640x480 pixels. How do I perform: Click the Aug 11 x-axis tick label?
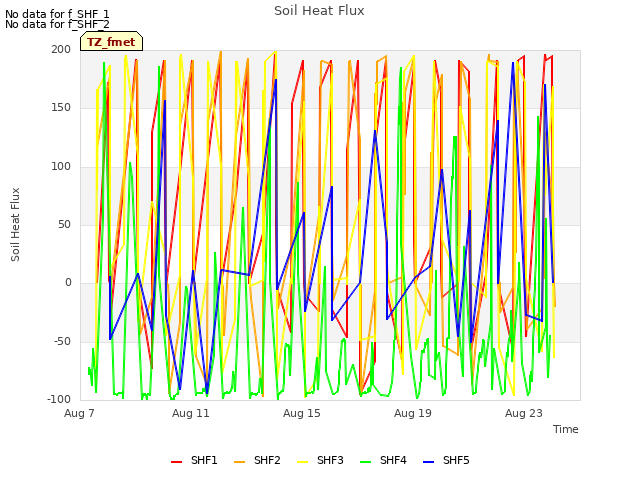click(x=191, y=413)
